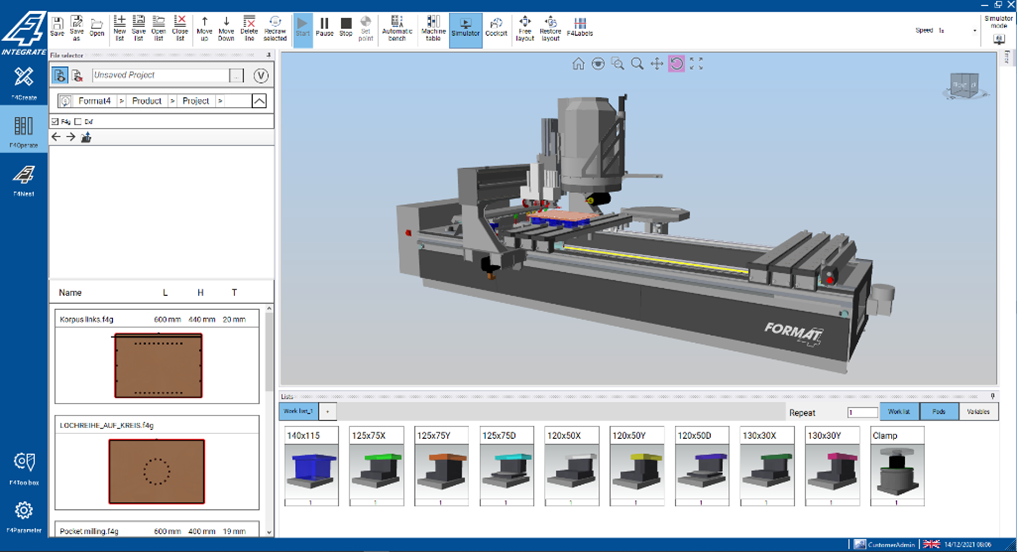Click the F4Nest sidebar icon
This screenshot has width=1017, height=552.
click(24, 178)
